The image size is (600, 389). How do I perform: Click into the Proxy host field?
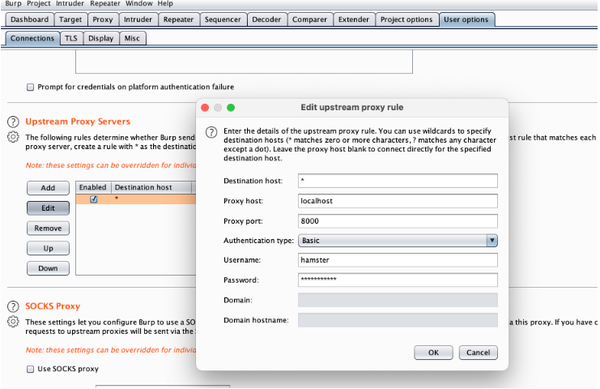pyautogui.click(x=398, y=201)
